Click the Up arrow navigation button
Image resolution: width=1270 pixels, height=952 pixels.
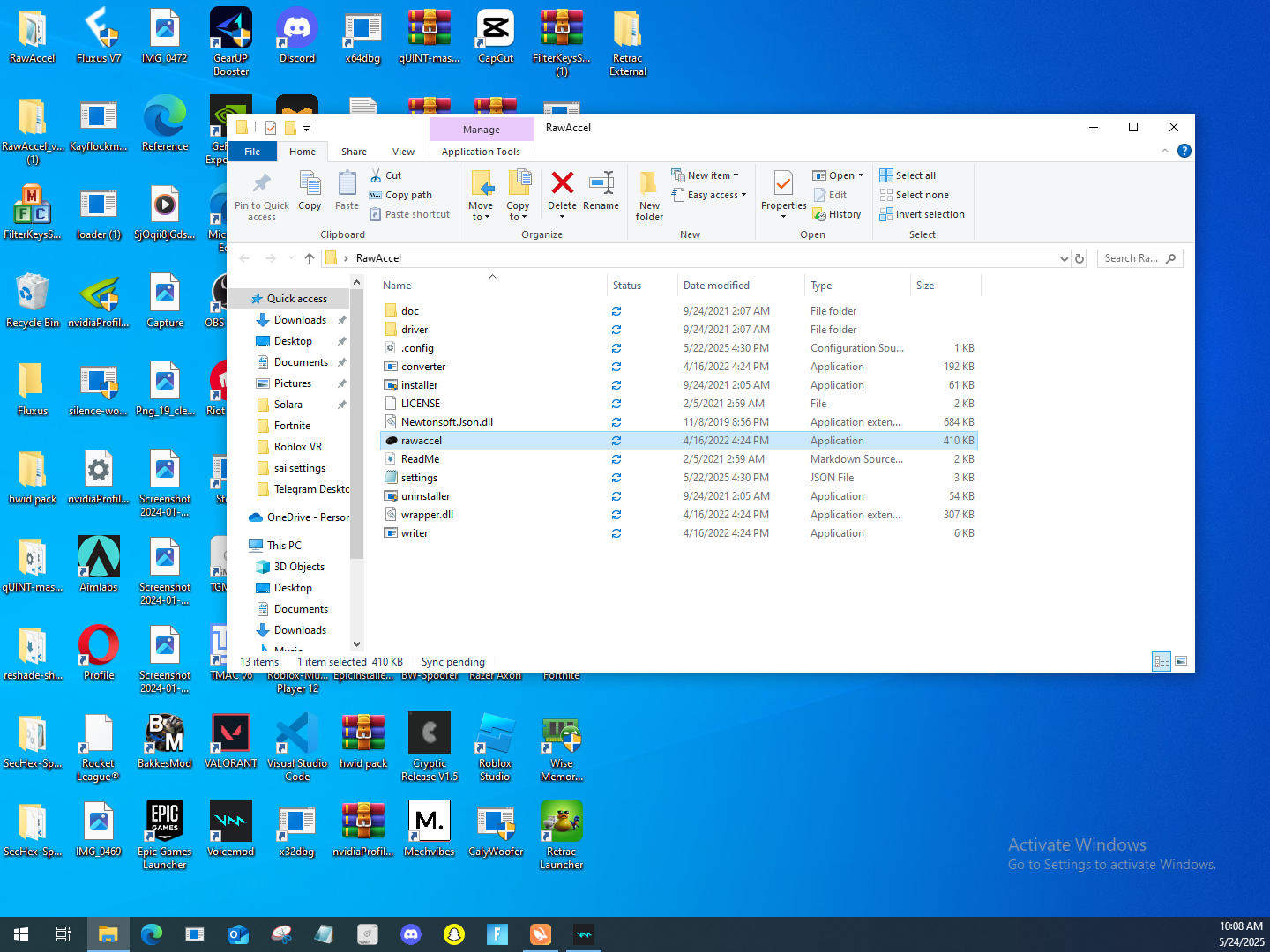309,258
